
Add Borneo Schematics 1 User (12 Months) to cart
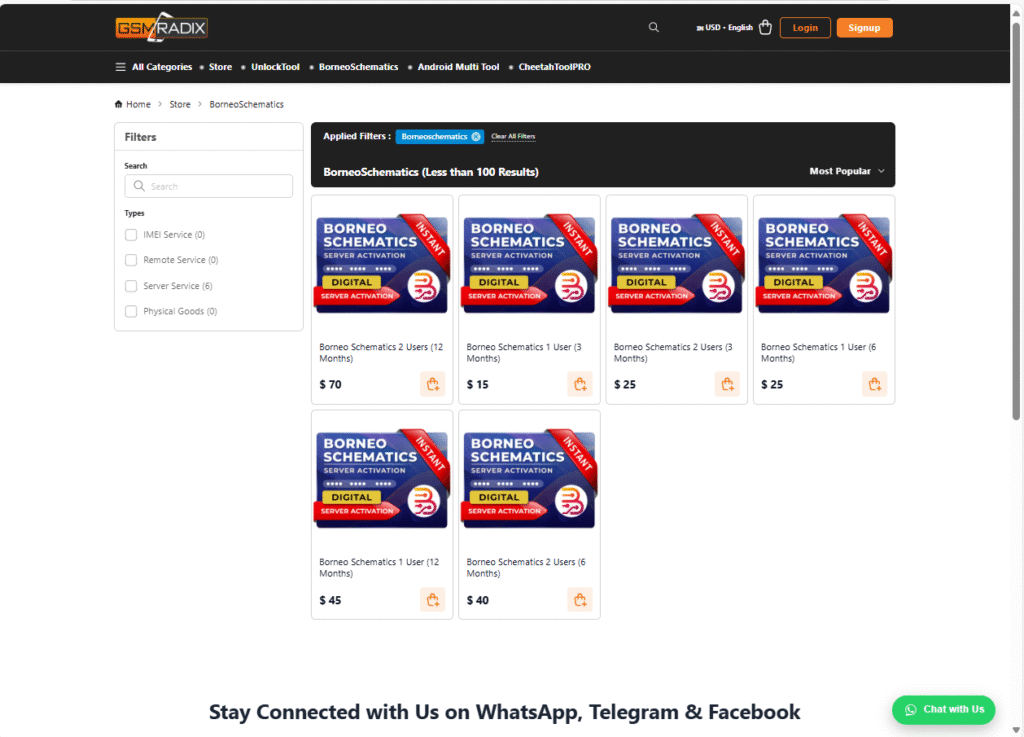(432, 599)
